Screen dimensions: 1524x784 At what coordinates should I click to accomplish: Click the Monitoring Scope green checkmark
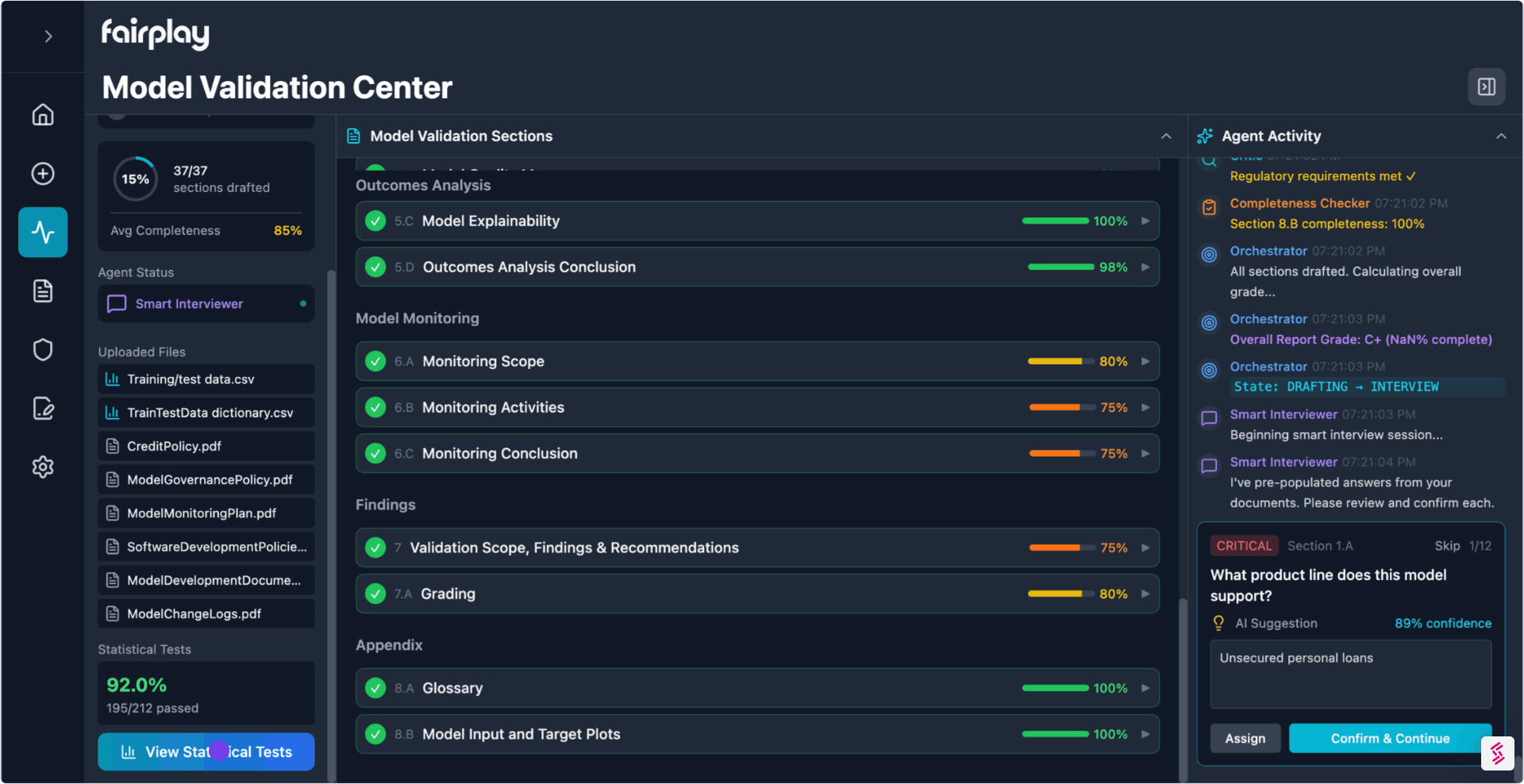click(x=375, y=362)
